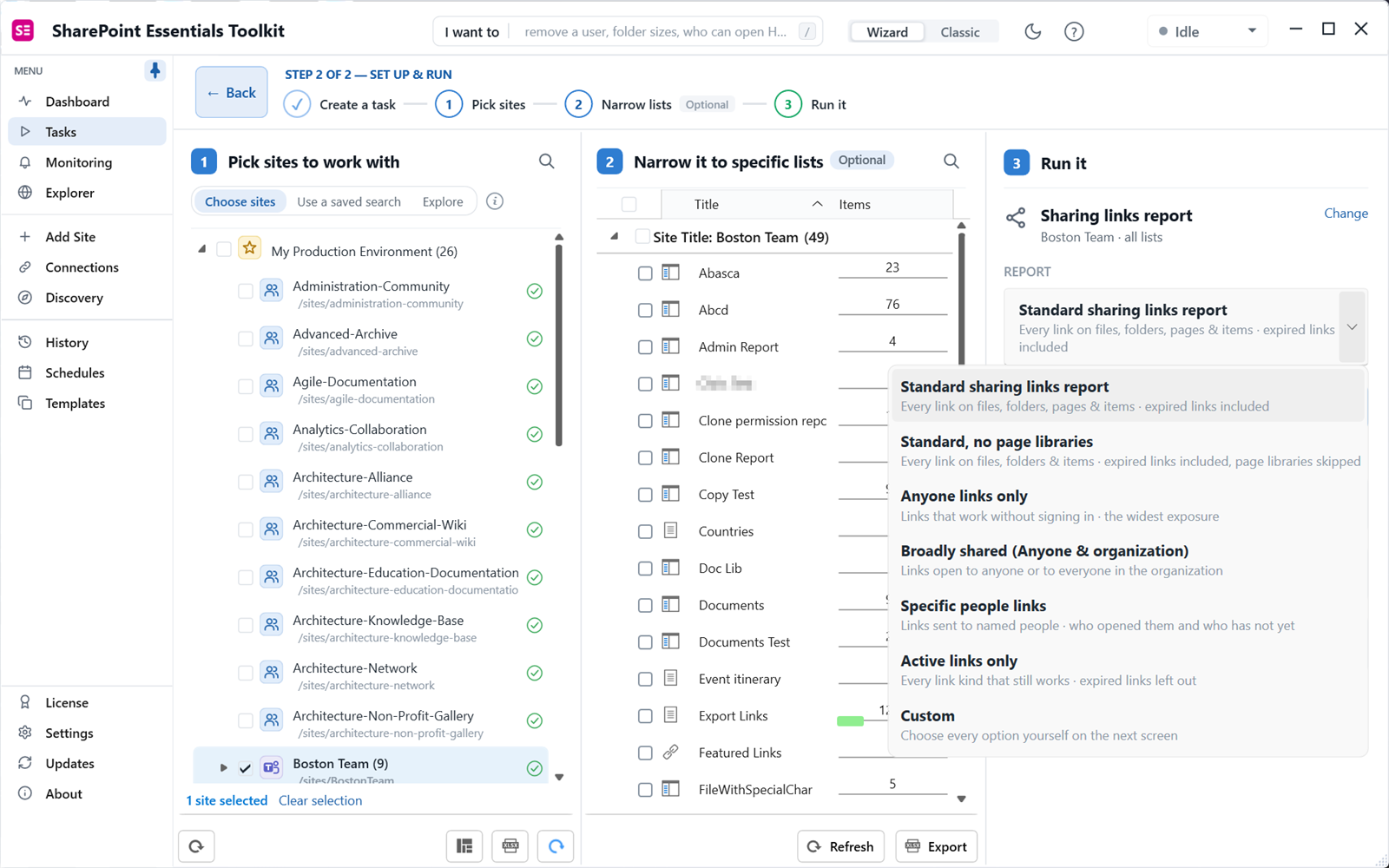Screen dimensions: 1389x868
Task: Toggle the report type dropdown chevron
Action: (x=1352, y=327)
